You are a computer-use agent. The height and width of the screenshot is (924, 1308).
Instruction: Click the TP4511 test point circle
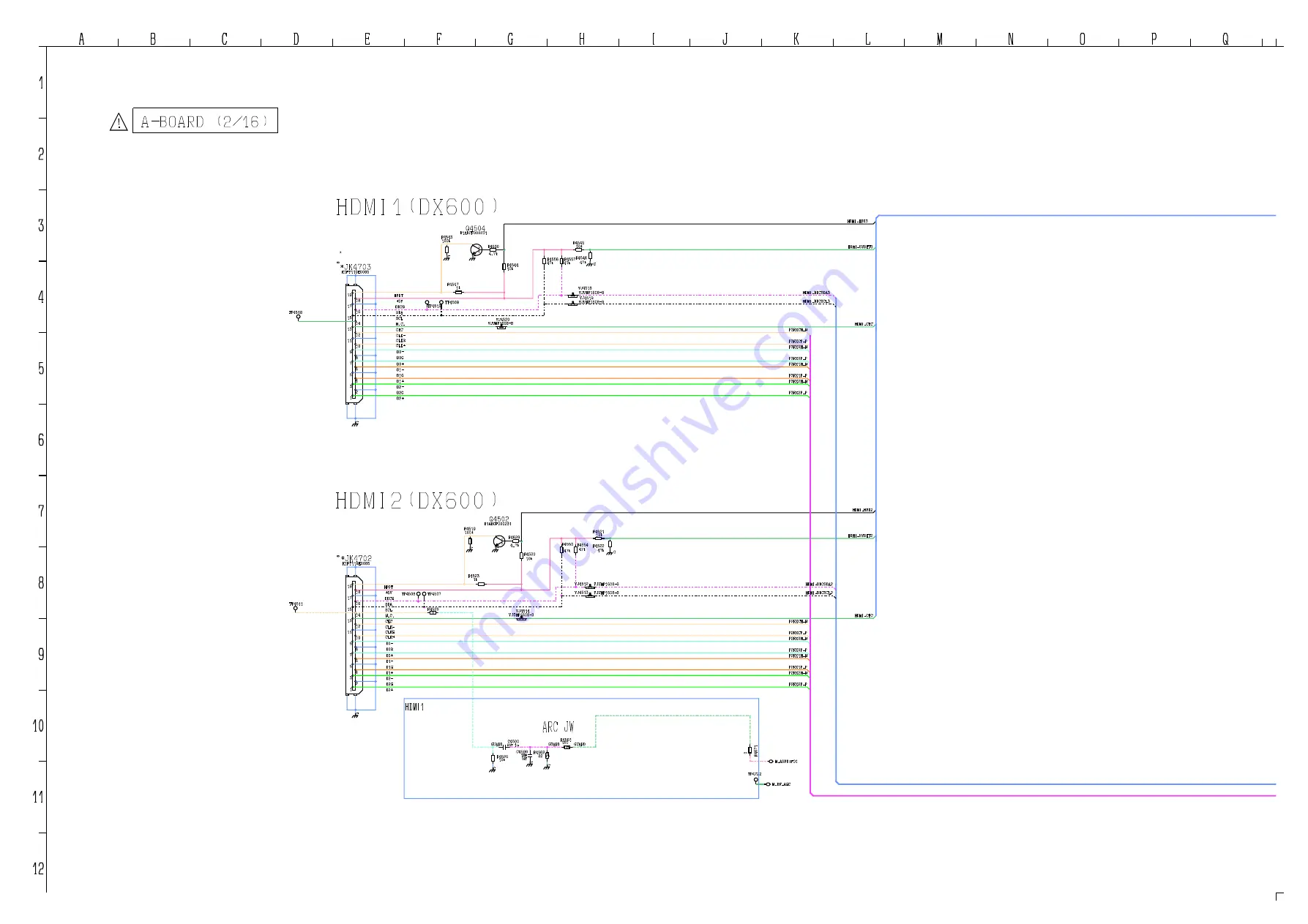click(x=296, y=609)
